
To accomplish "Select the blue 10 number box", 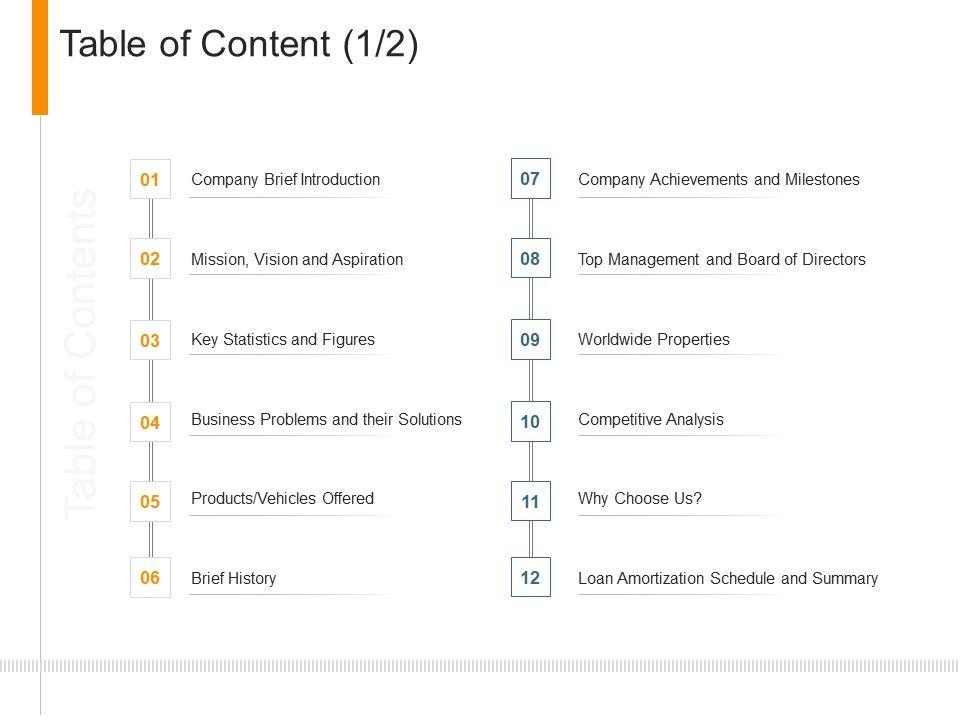I will 530,423.
